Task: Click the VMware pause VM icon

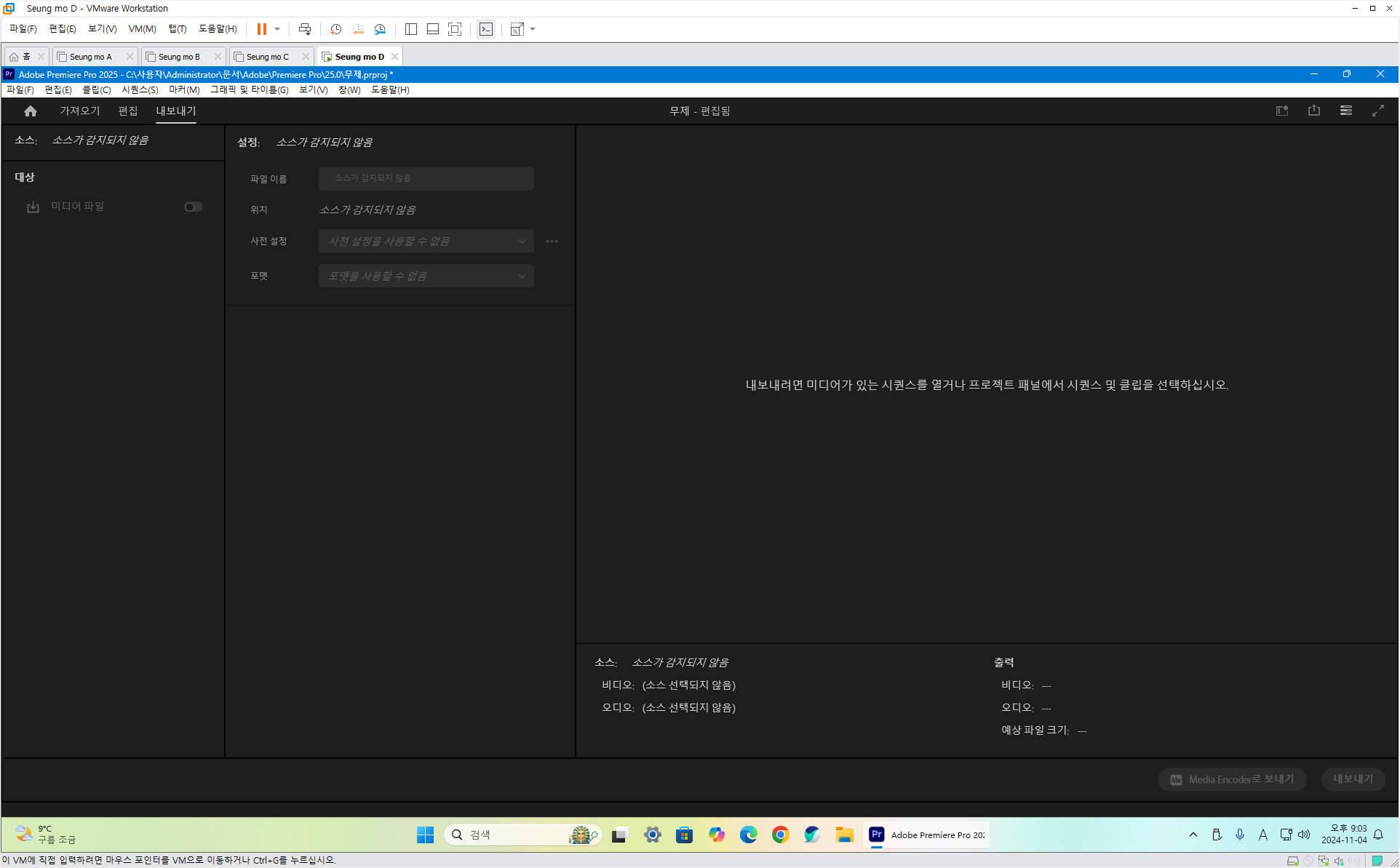Action: (x=261, y=29)
